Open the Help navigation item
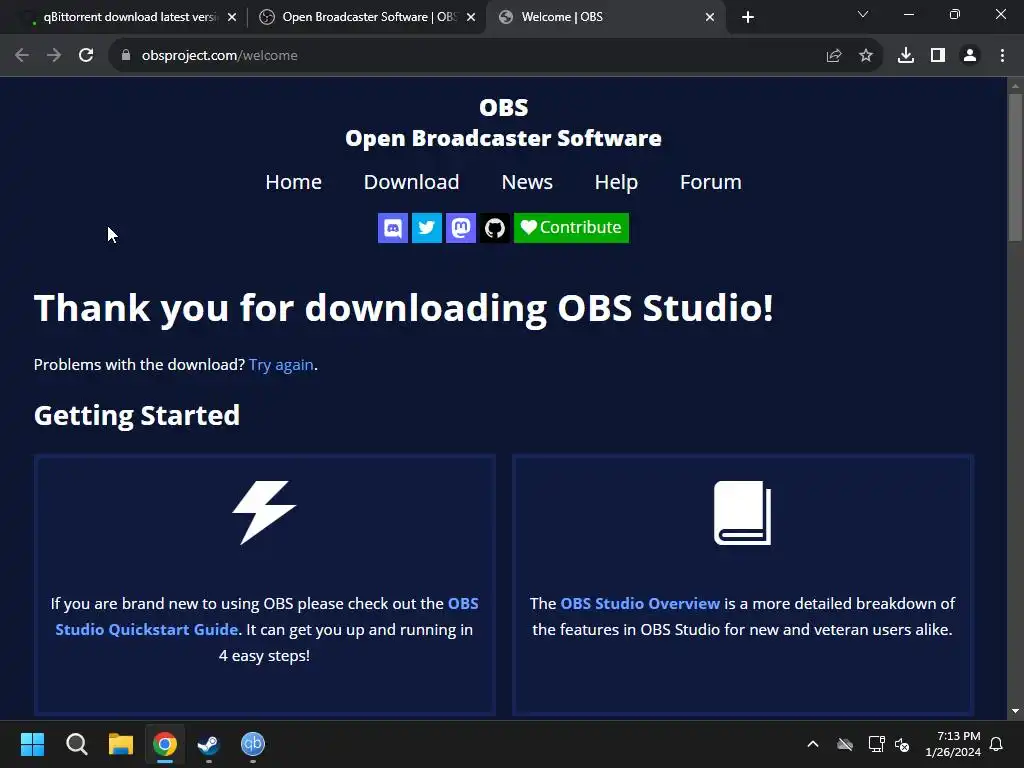 pos(616,182)
